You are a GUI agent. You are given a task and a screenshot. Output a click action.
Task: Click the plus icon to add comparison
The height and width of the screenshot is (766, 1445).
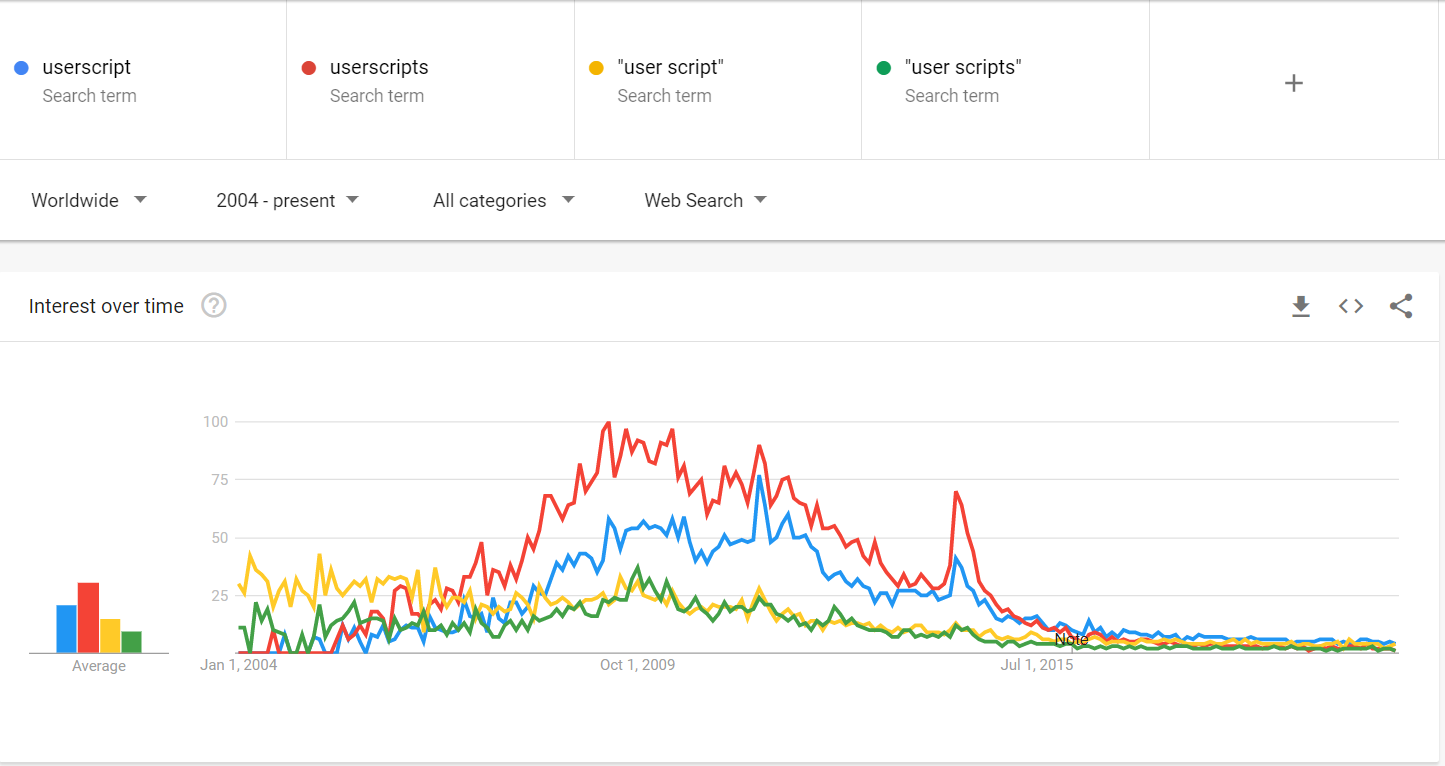(x=1293, y=83)
